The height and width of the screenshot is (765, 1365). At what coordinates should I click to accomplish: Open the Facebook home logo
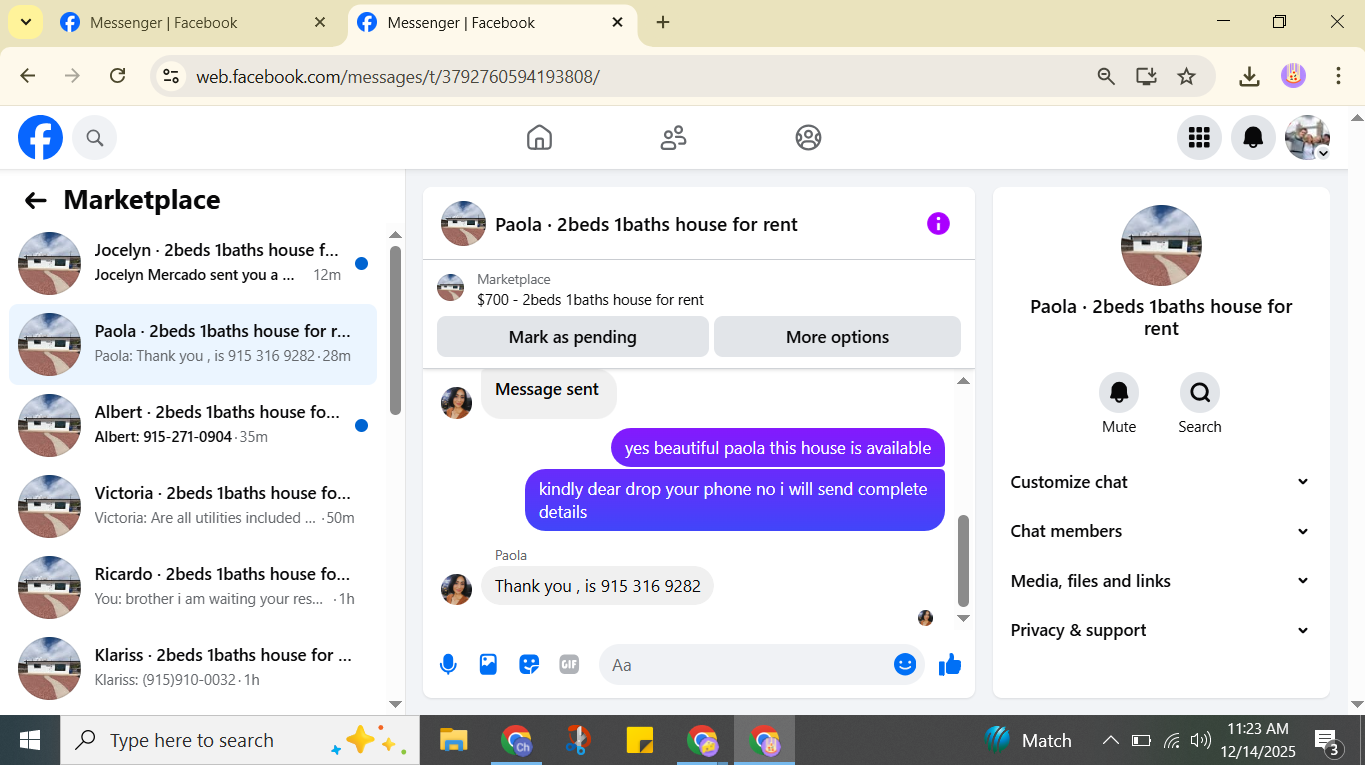[x=40, y=138]
